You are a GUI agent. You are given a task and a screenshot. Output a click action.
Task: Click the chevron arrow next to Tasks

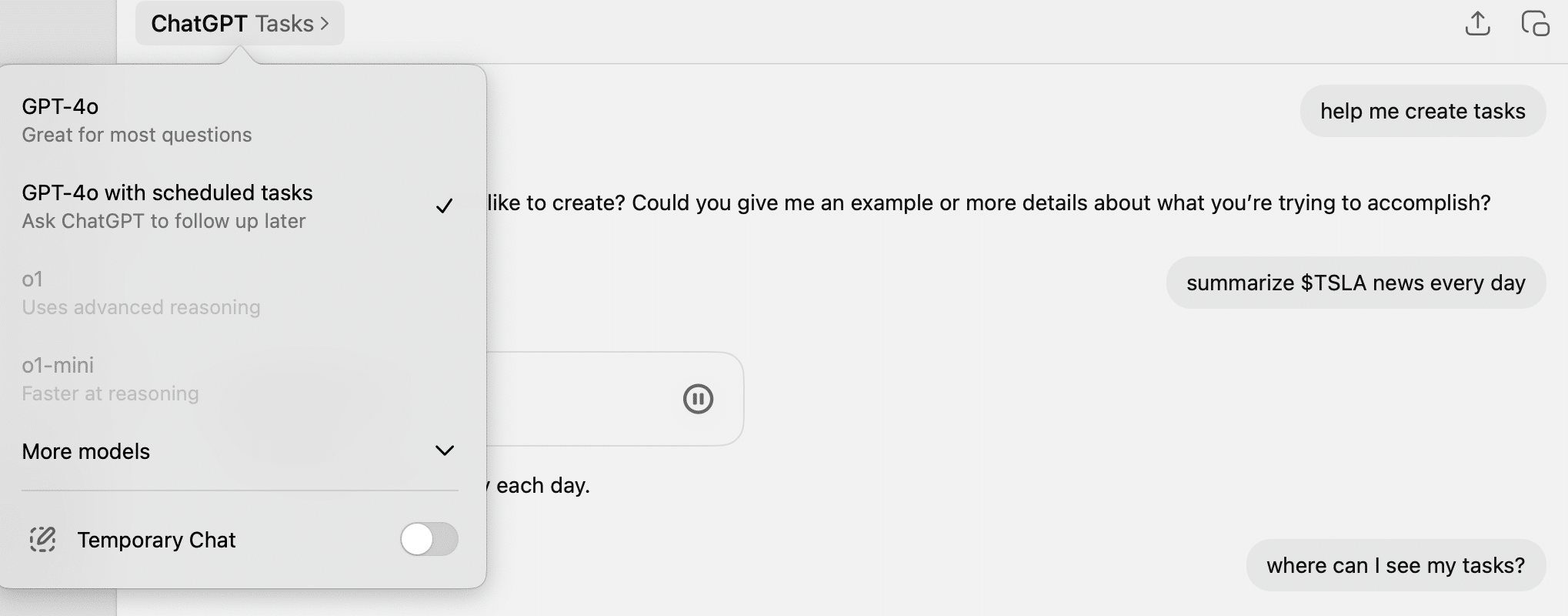[x=325, y=24]
